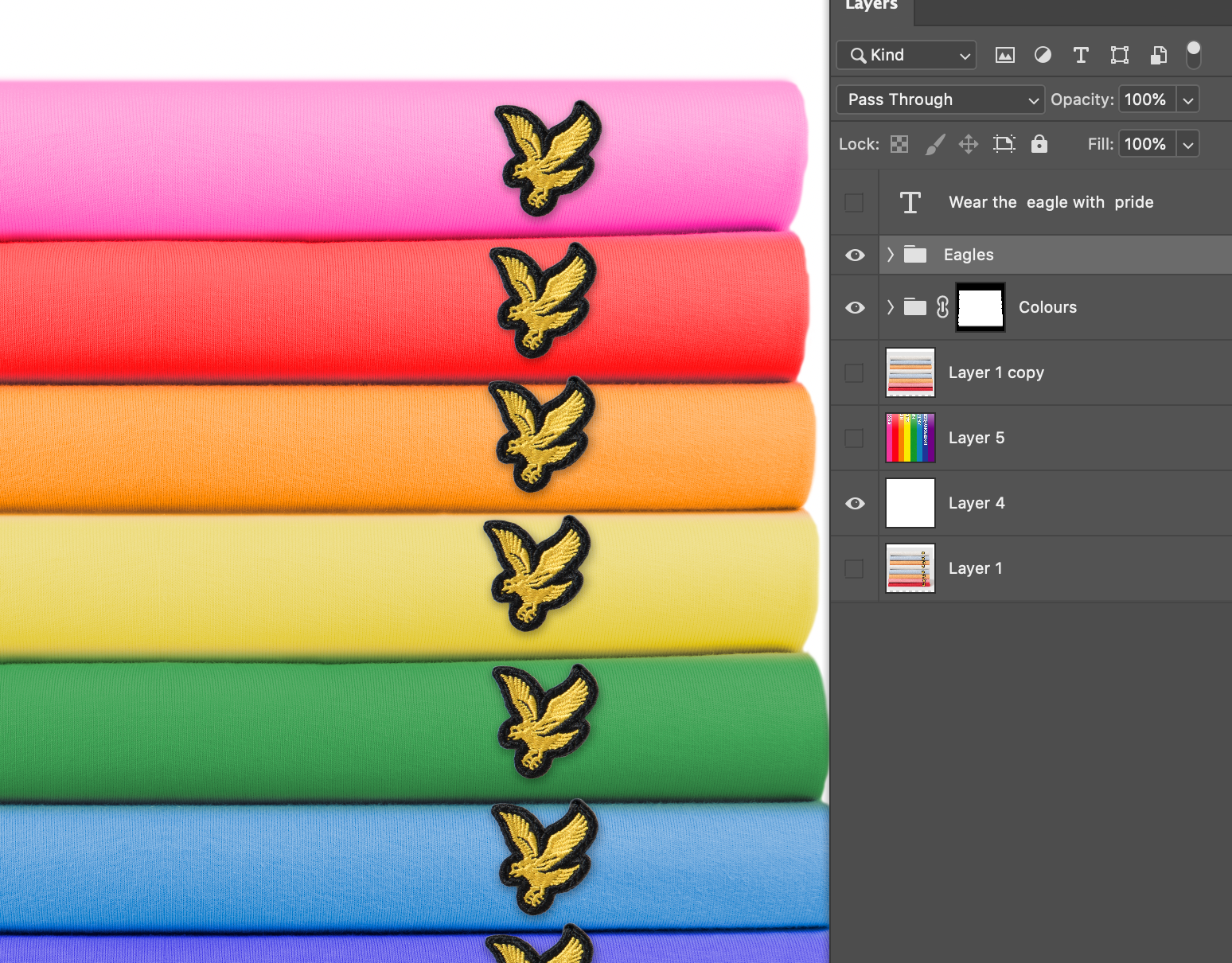The width and height of the screenshot is (1232, 963).
Task: Click the eagle badge on orange shirt
Action: pos(543,435)
